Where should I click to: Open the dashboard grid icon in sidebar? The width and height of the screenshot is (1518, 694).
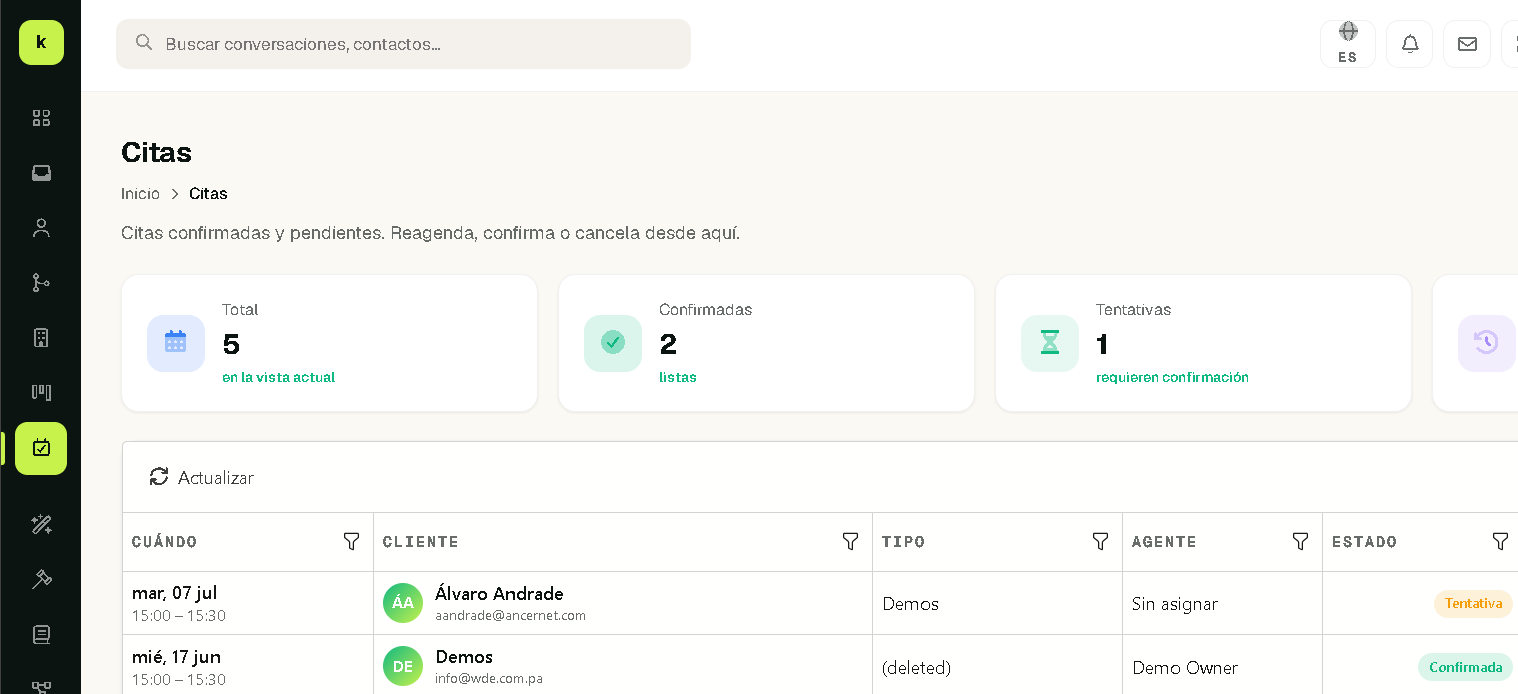[41, 118]
